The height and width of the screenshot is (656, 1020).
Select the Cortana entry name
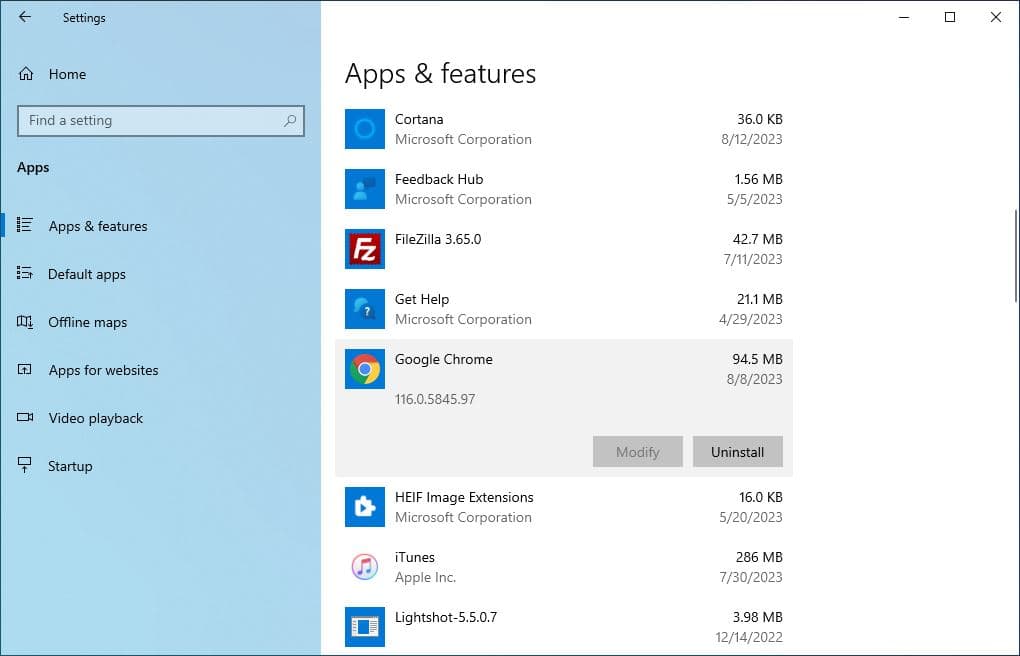coord(419,119)
